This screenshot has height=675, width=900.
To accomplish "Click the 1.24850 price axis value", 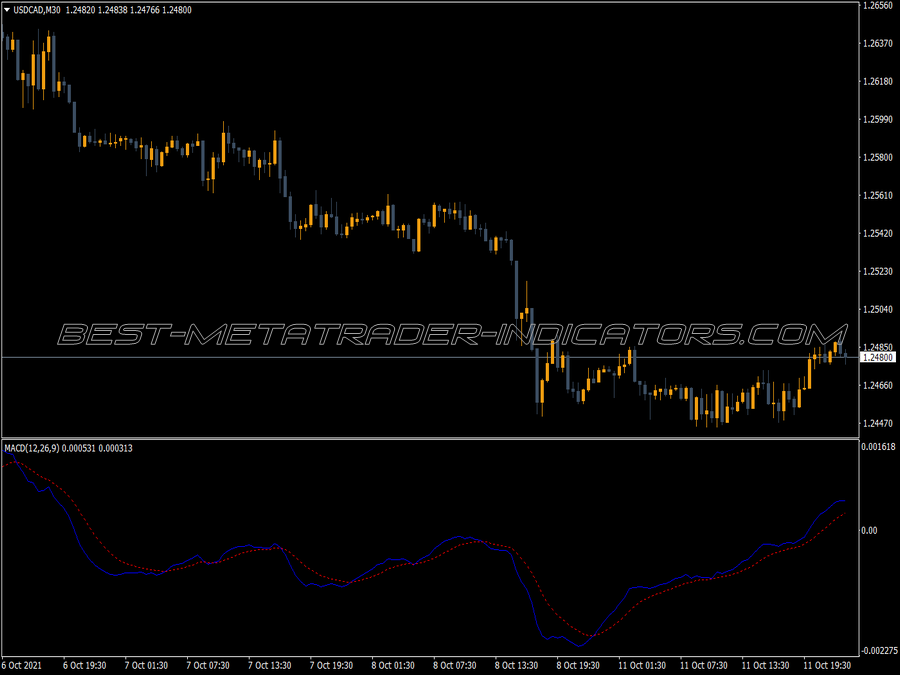I will [x=878, y=347].
